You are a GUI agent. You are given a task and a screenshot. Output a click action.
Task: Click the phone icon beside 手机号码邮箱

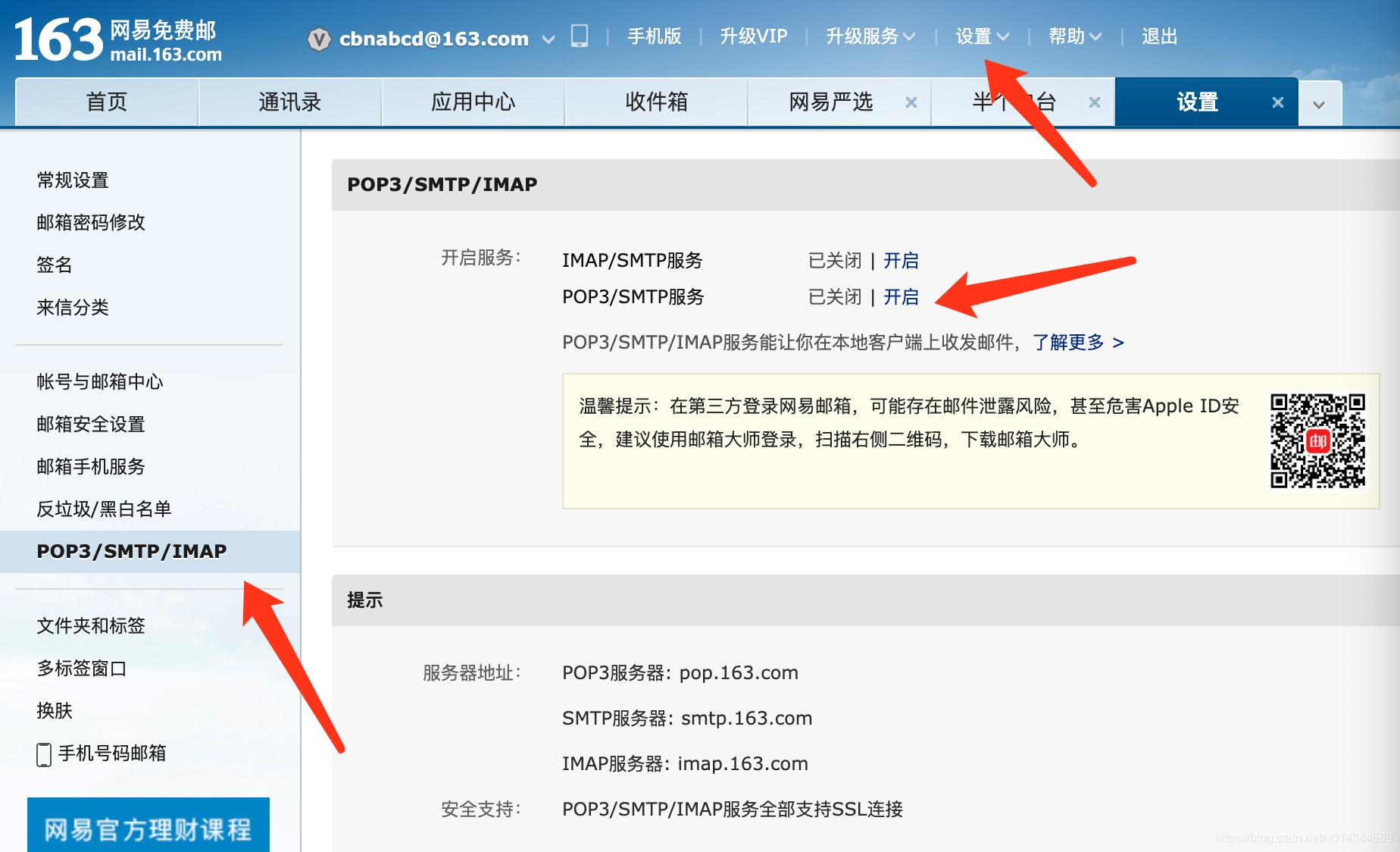click(44, 754)
